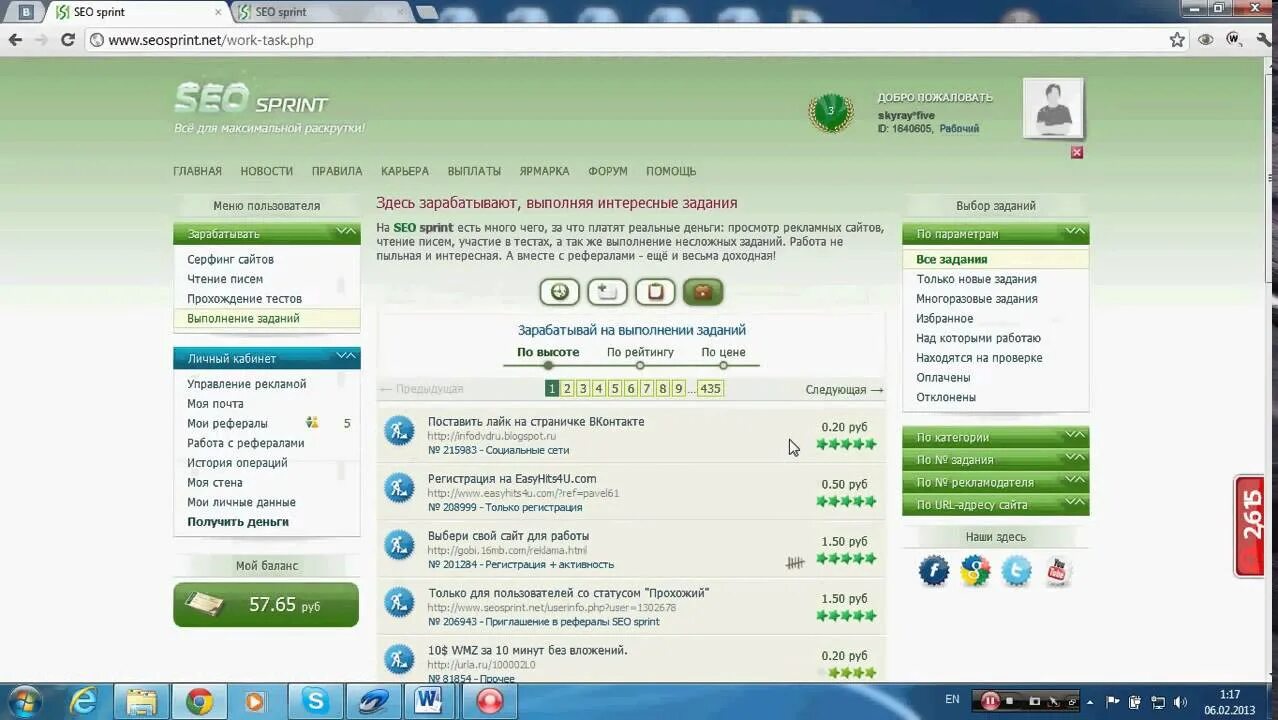Open Чтение писем in the user menu
1278x720 pixels.
coord(225,279)
